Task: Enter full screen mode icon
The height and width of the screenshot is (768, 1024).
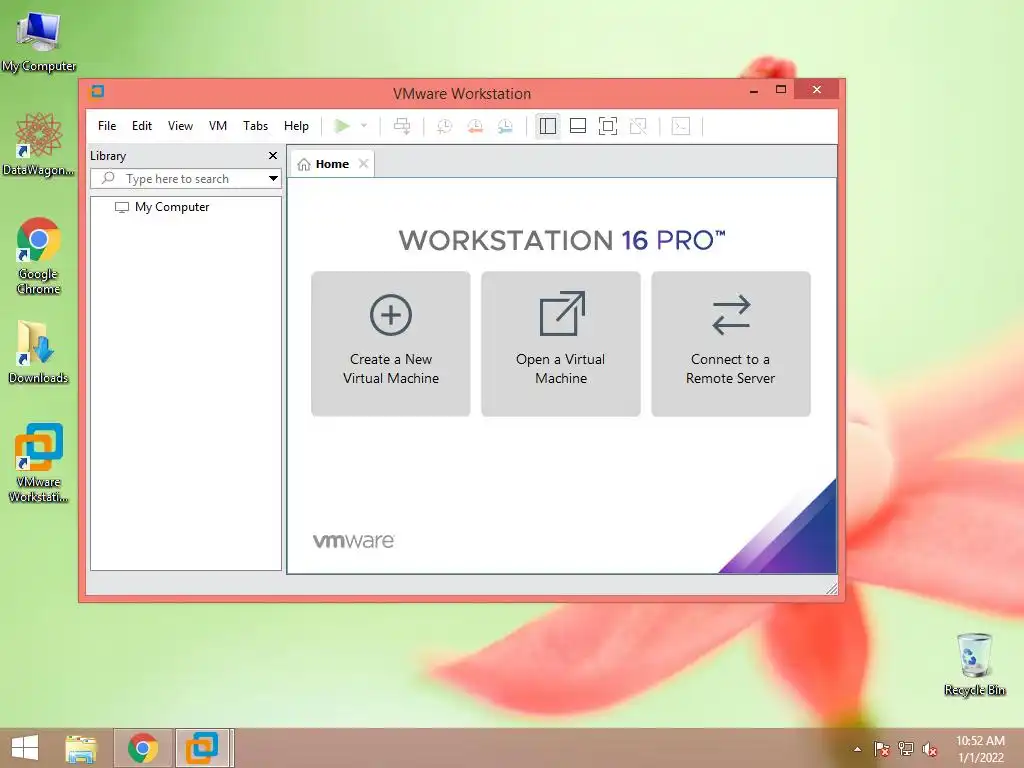Action: tap(608, 126)
